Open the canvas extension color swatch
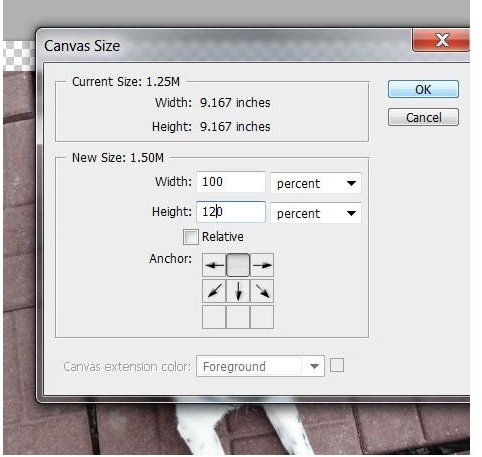482x457 pixels. 337,365
